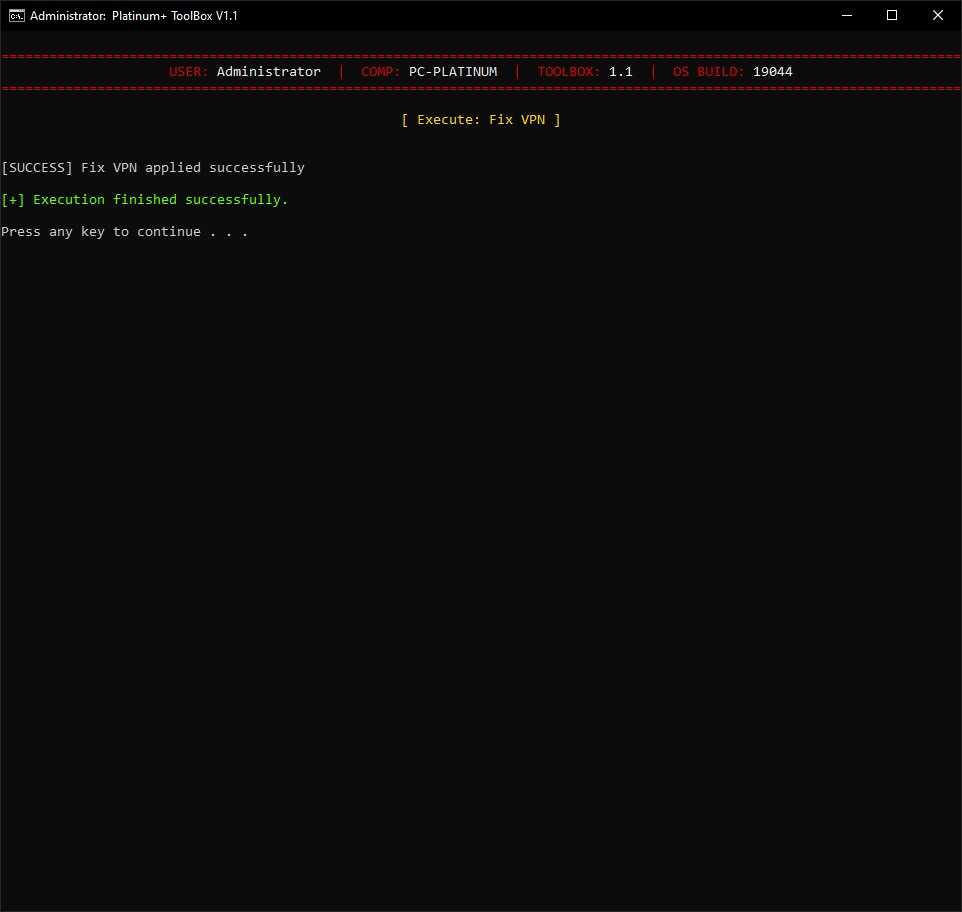Viewport: 962px width, 912px height.
Task: Click the 'USER:' label in header
Action: (188, 72)
